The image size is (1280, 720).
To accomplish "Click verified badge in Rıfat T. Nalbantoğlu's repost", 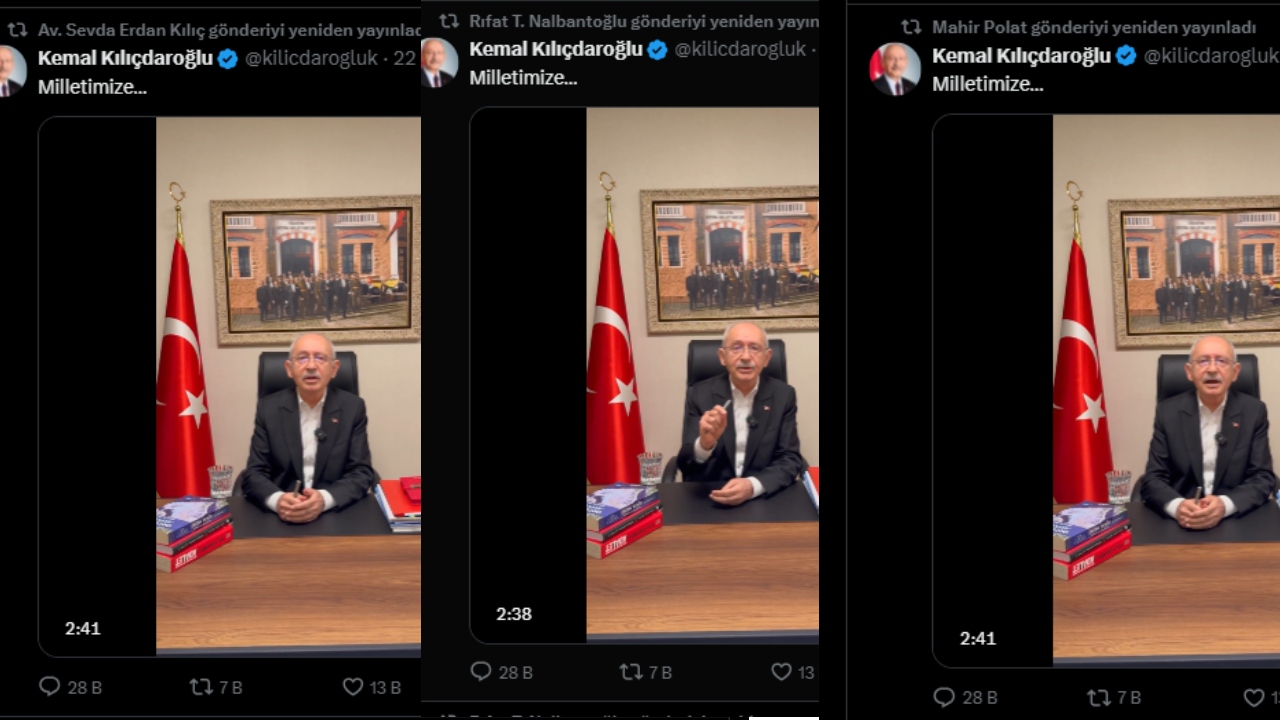I will click(x=657, y=50).
